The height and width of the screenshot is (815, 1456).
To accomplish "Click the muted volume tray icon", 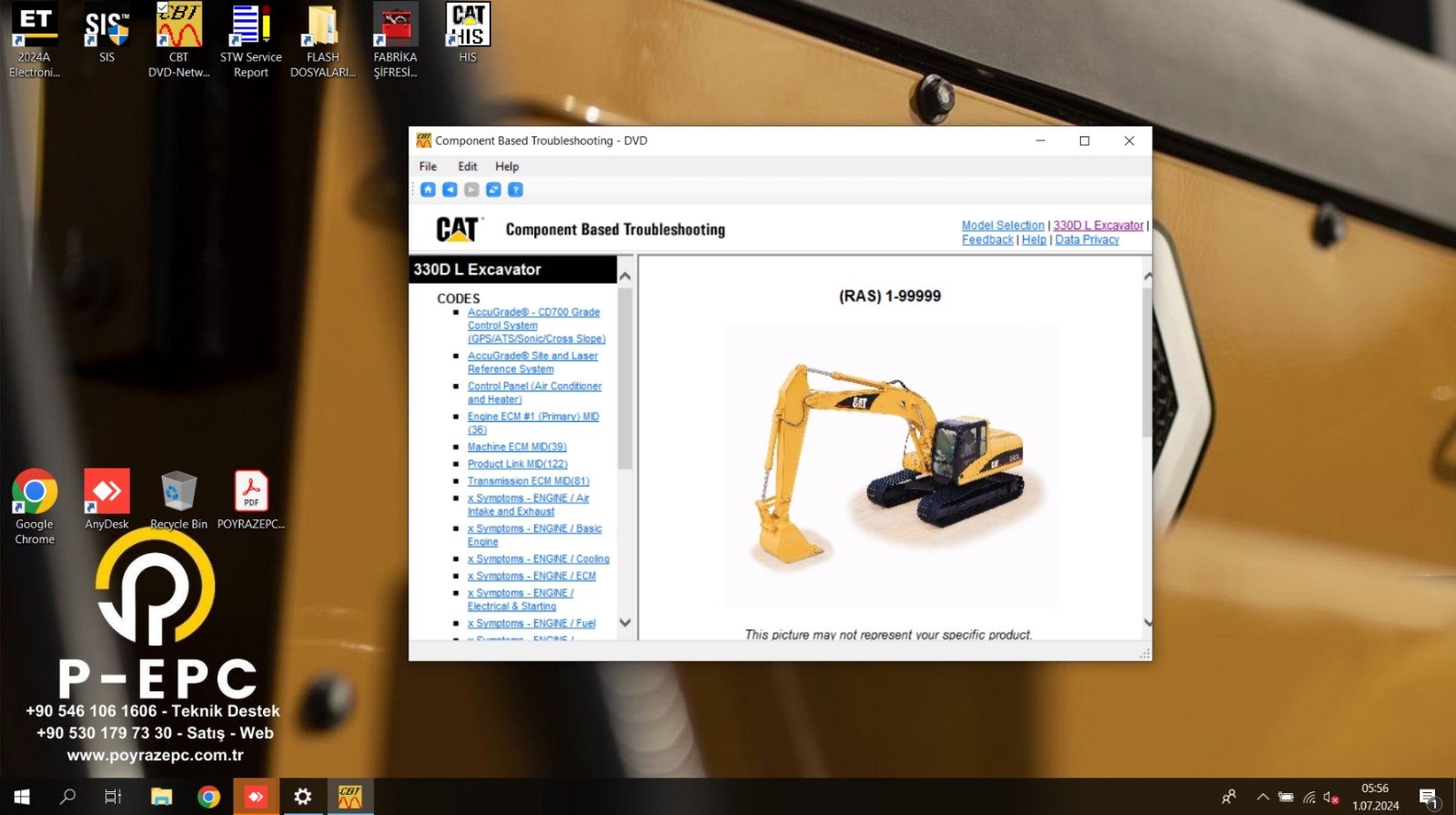I will click(1330, 797).
